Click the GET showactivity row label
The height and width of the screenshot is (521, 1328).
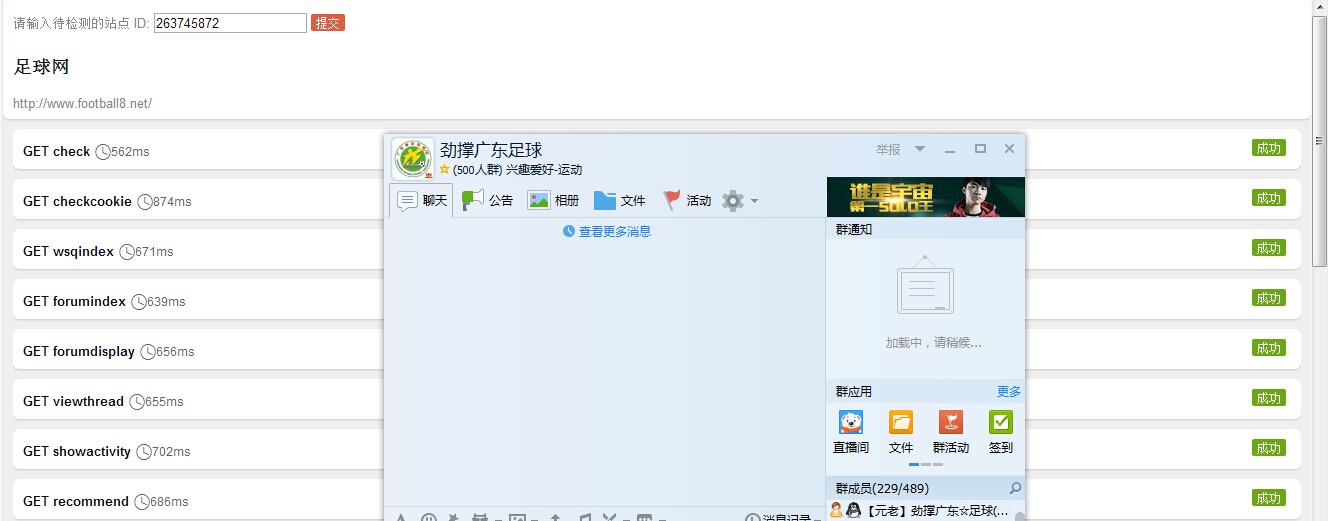pos(77,451)
